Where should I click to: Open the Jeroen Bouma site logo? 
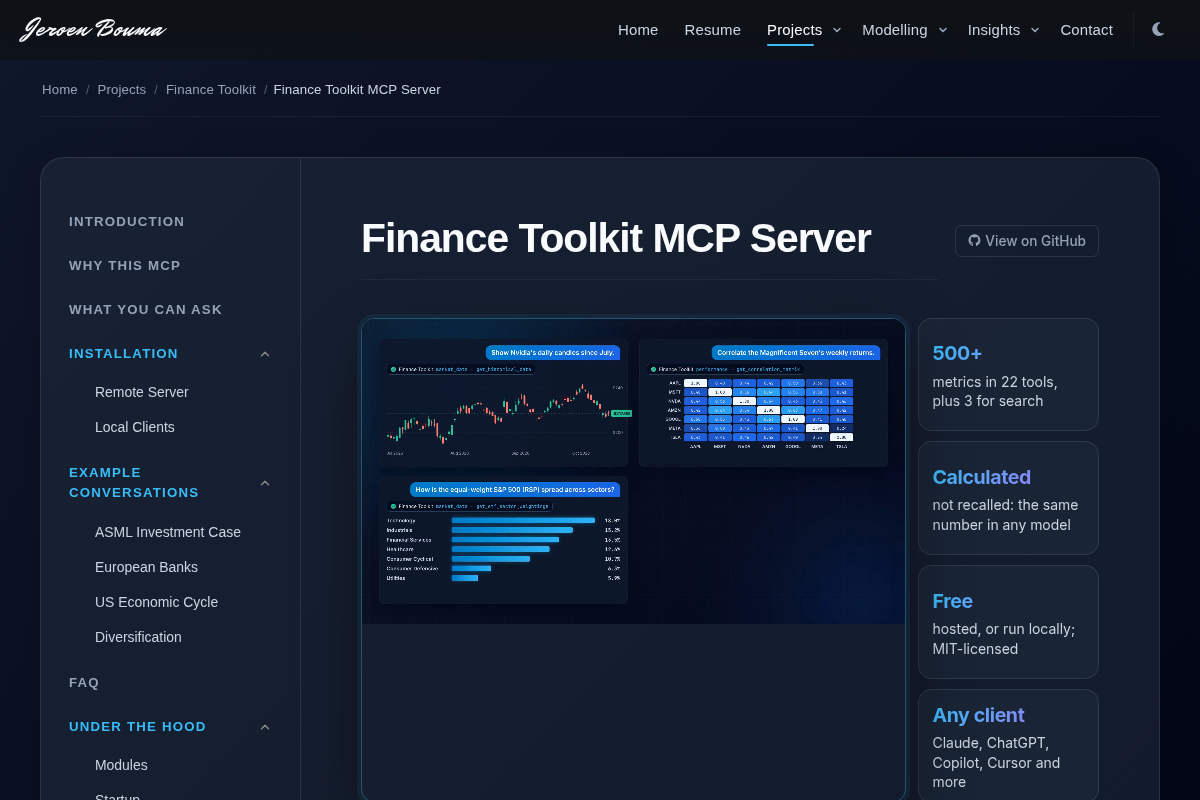point(93,29)
